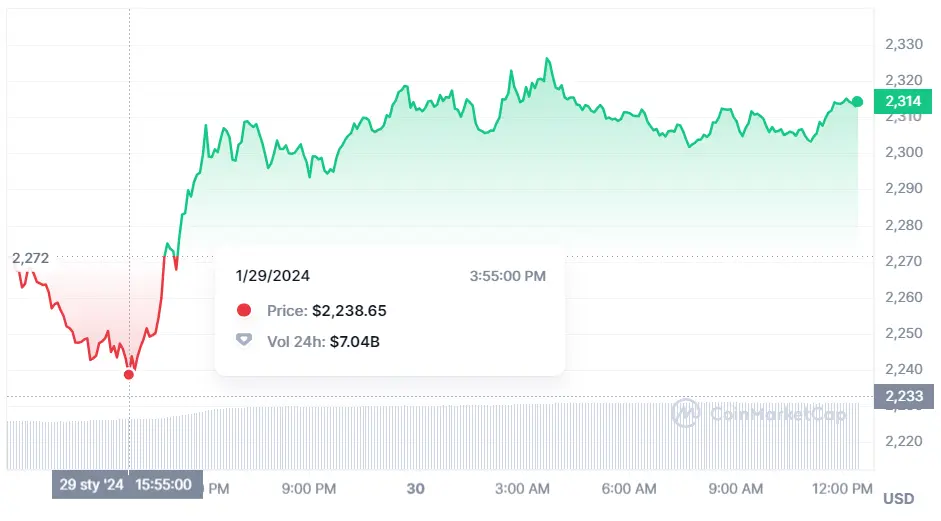Click the red low-point marker on the chart

[x=129, y=374]
